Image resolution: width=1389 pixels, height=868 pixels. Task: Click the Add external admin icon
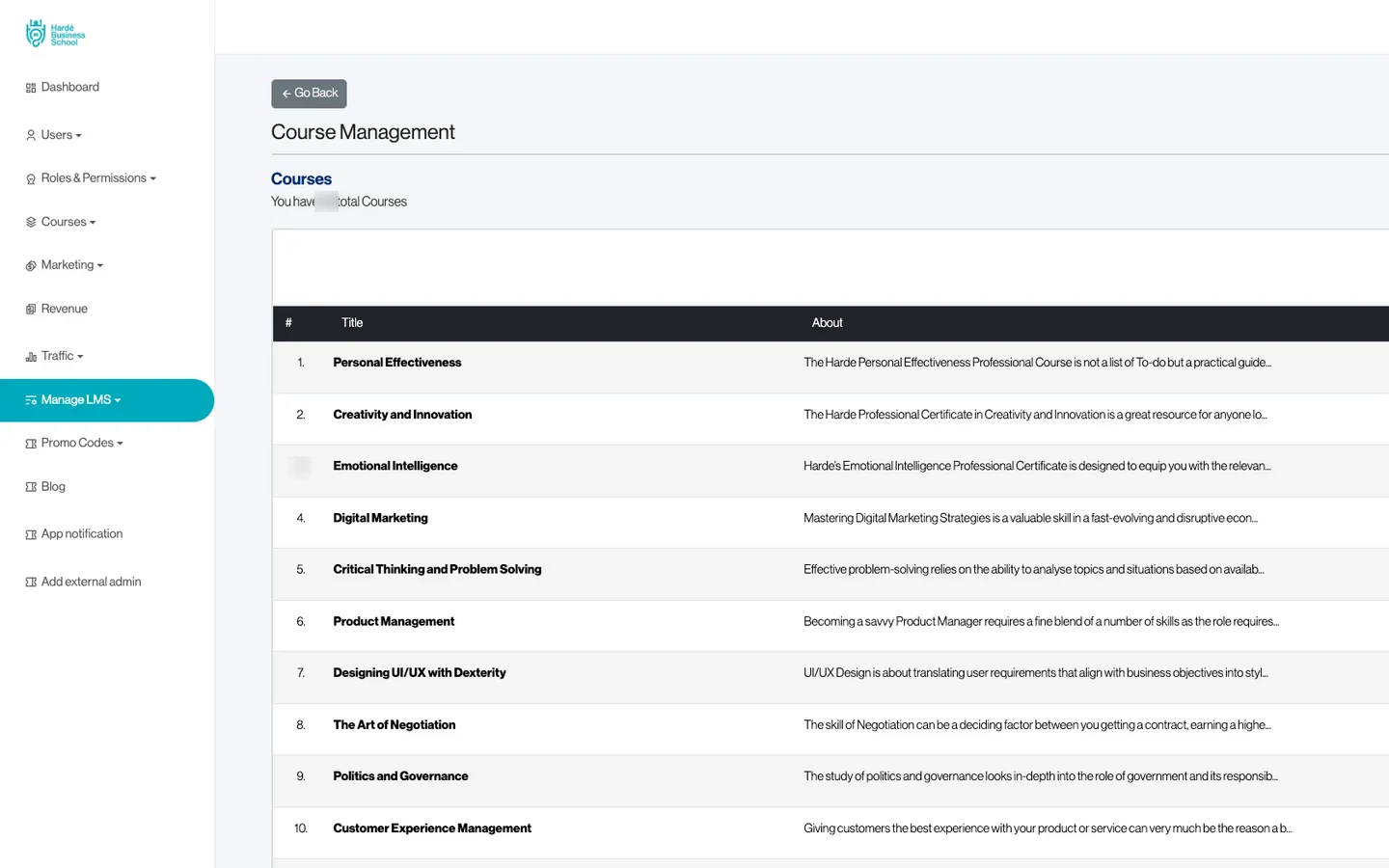click(x=31, y=583)
